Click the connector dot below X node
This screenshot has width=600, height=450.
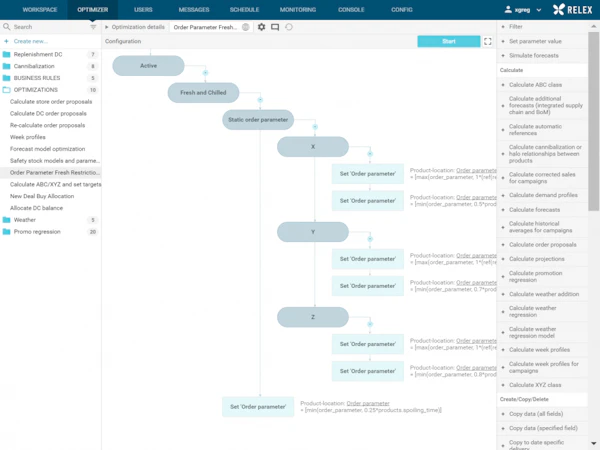click(x=370, y=154)
